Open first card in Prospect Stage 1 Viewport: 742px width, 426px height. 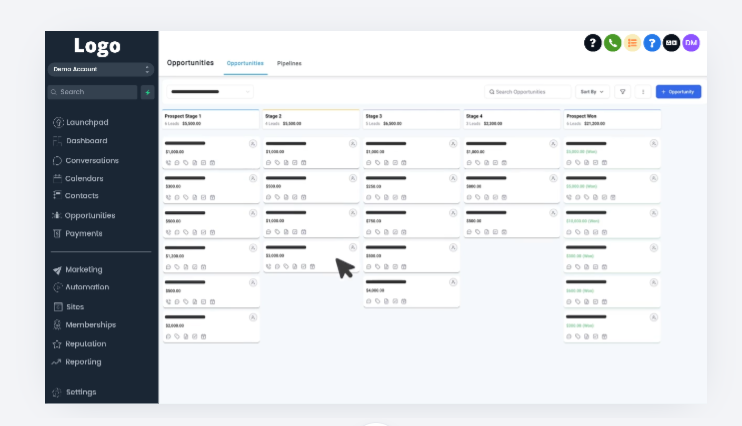click(211, 150)
